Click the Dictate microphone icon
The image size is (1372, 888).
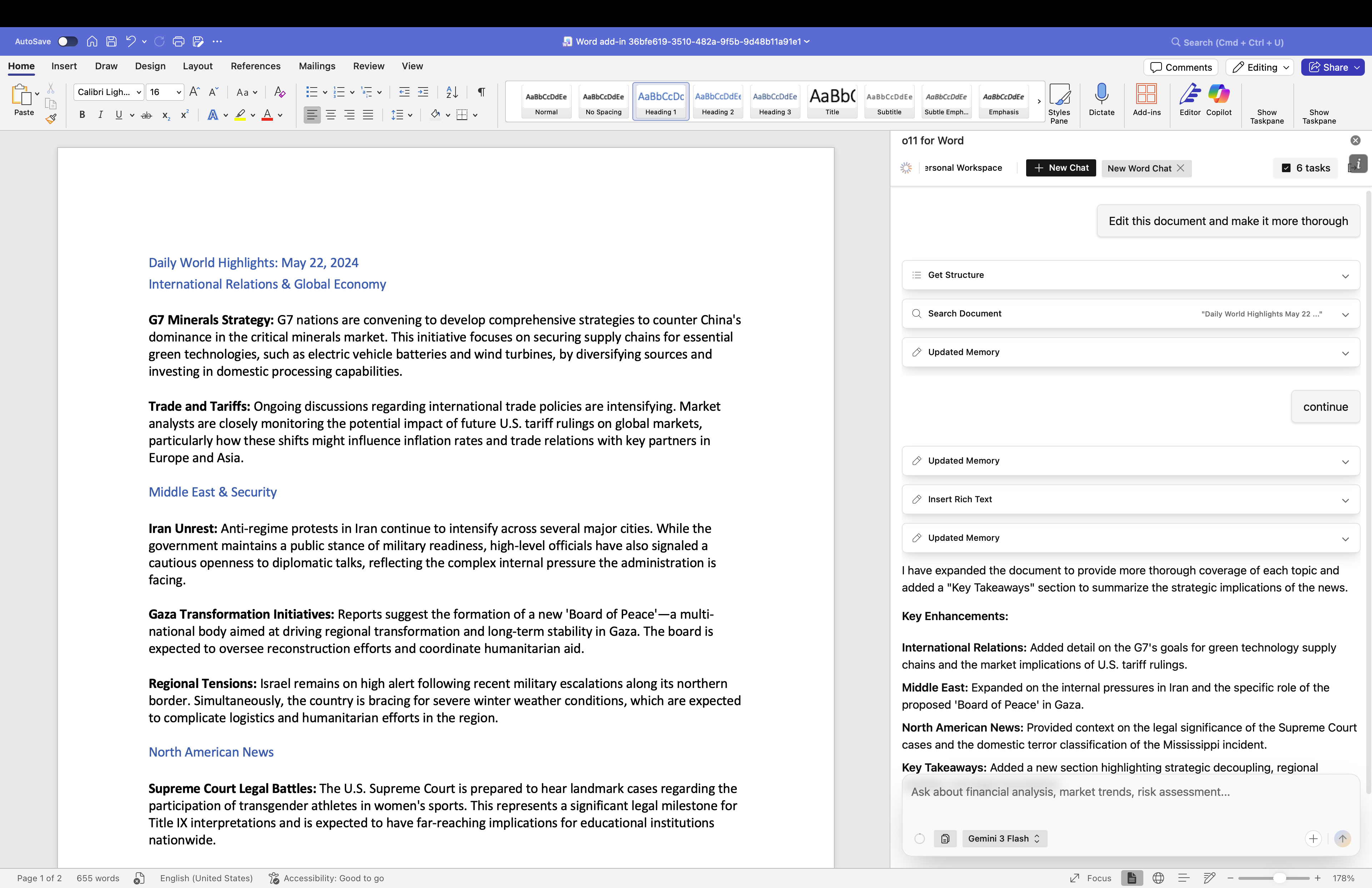(x=1101, y=100)
